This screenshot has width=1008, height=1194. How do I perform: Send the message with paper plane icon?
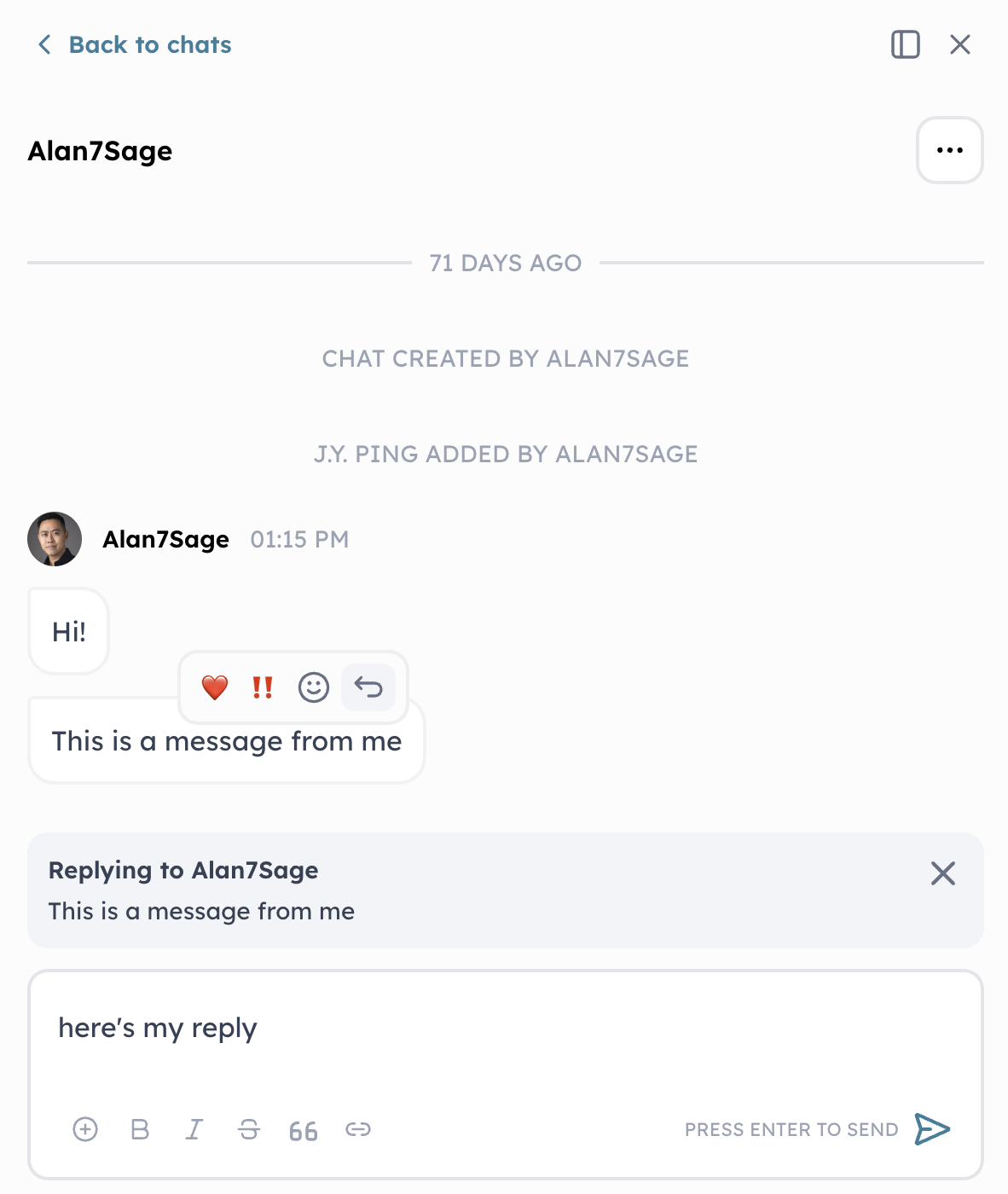(x=932, y=1129)
